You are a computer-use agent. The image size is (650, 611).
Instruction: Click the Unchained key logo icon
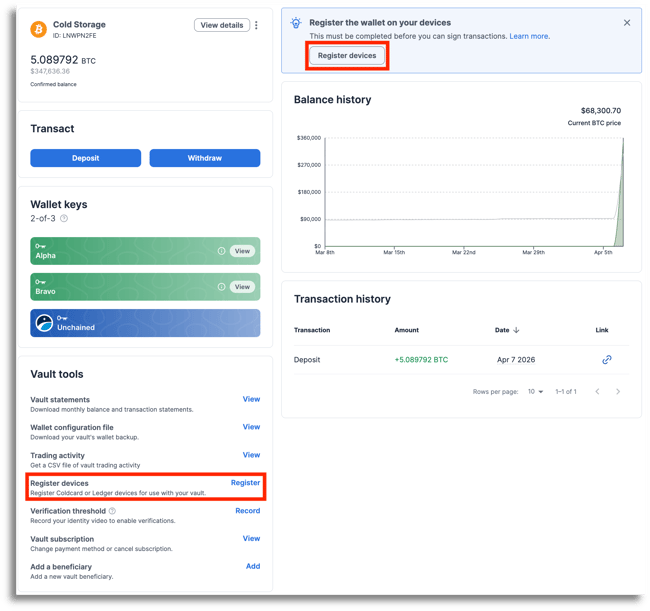point(44,323)
